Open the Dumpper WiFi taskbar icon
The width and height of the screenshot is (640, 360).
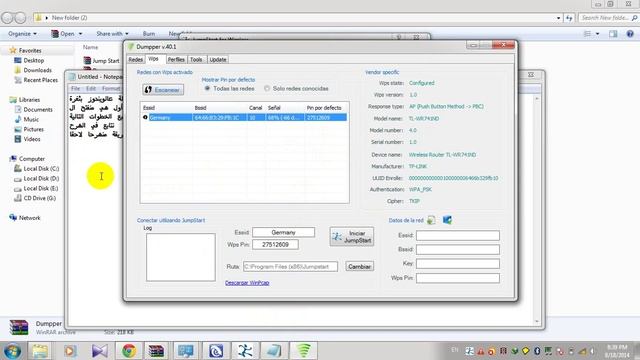pyautogui.click(x=303, y=351)
